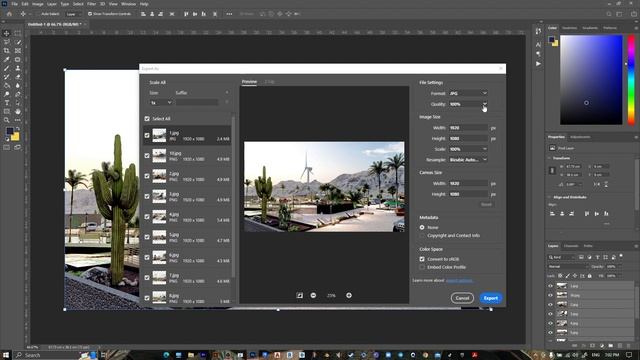Click the search icon at top right of Photoshop

609,14
